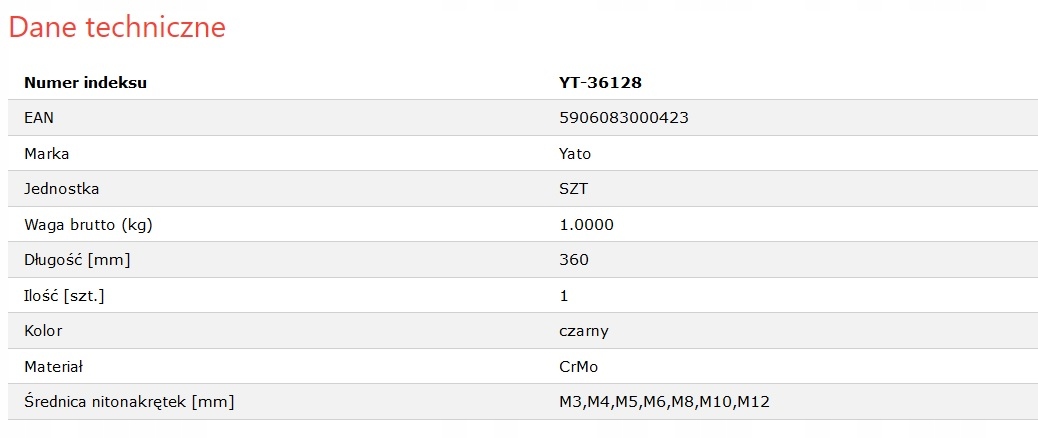
Task: Select the material value CrMo
Action: [x=579, y=367]
